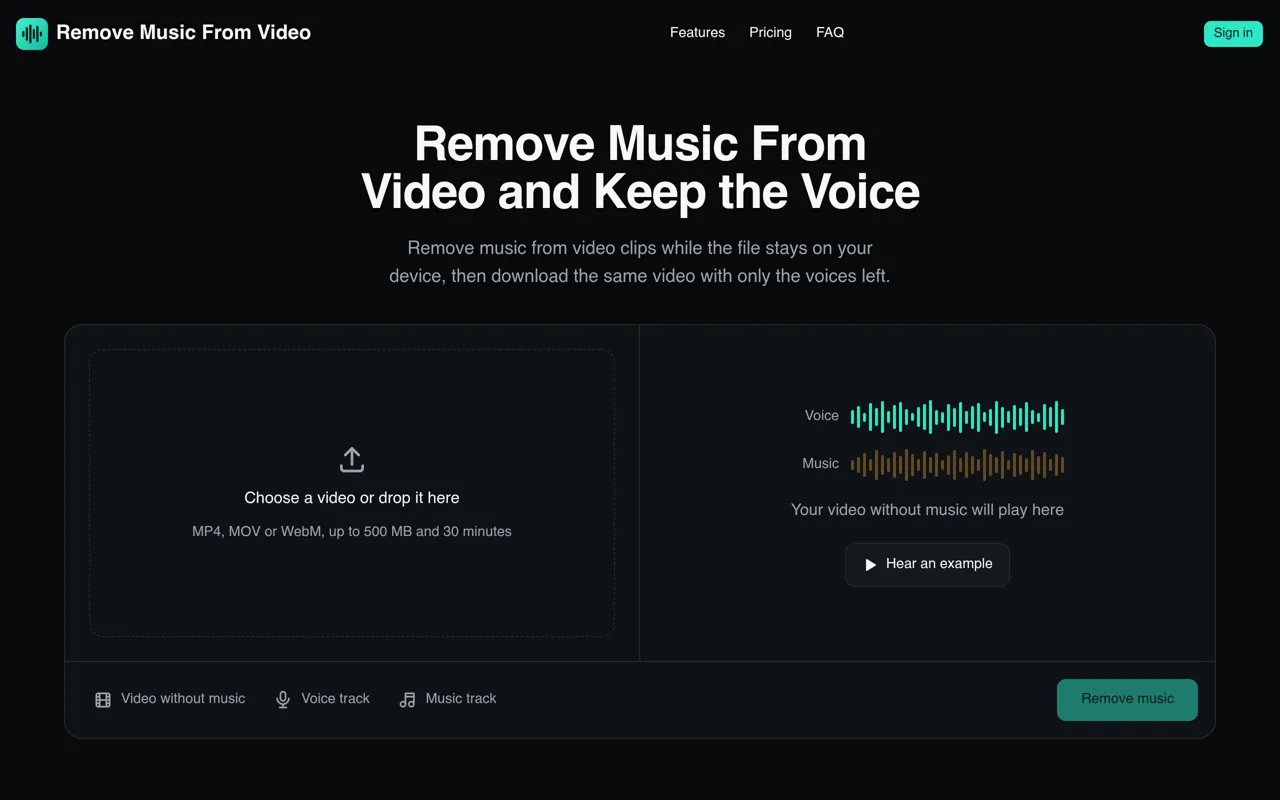Image resolution: width=1280 pixels, height=800 pixels.
Task: Open the Features menu item
Action: tap(697, 33)
